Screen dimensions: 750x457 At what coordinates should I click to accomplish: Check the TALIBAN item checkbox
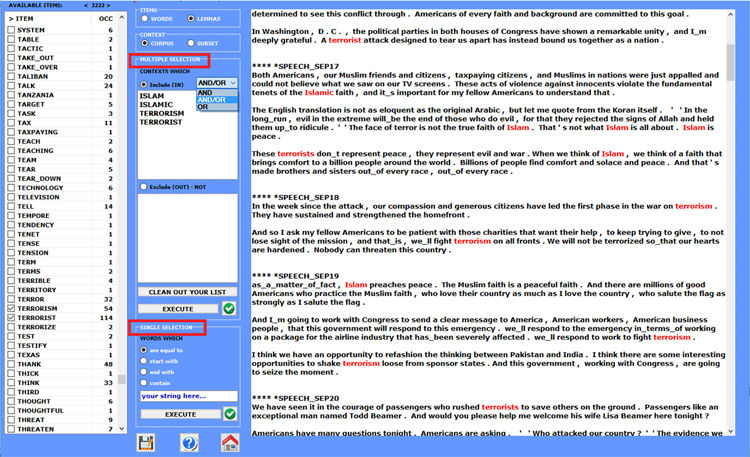tap(11, 76)
